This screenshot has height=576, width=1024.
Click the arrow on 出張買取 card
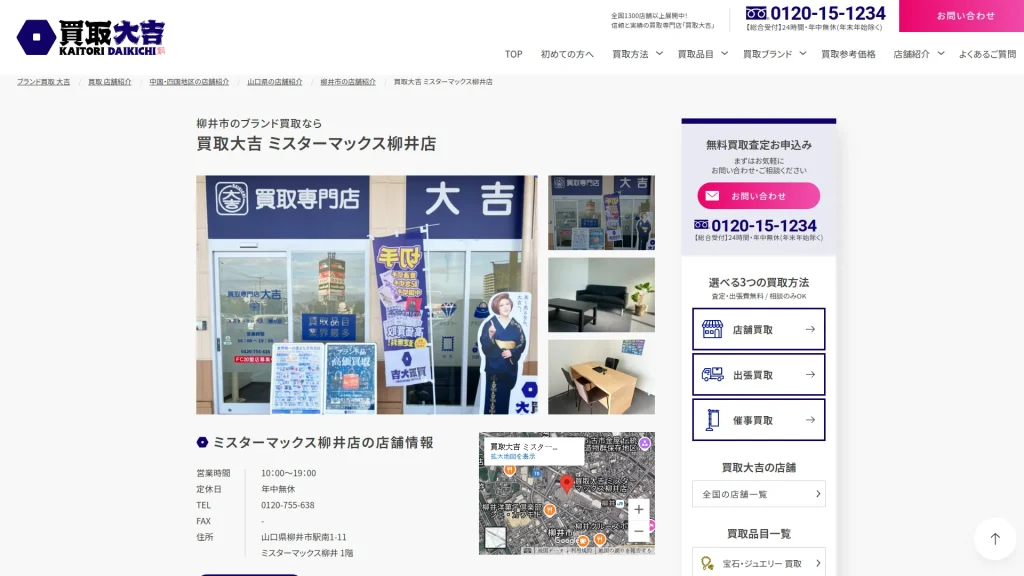(810, 375)
